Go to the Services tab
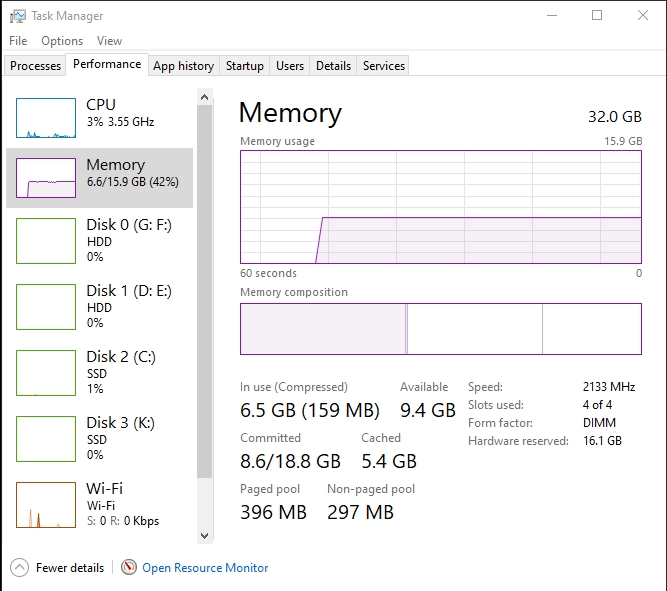667x591 pixels. point(384,66)
